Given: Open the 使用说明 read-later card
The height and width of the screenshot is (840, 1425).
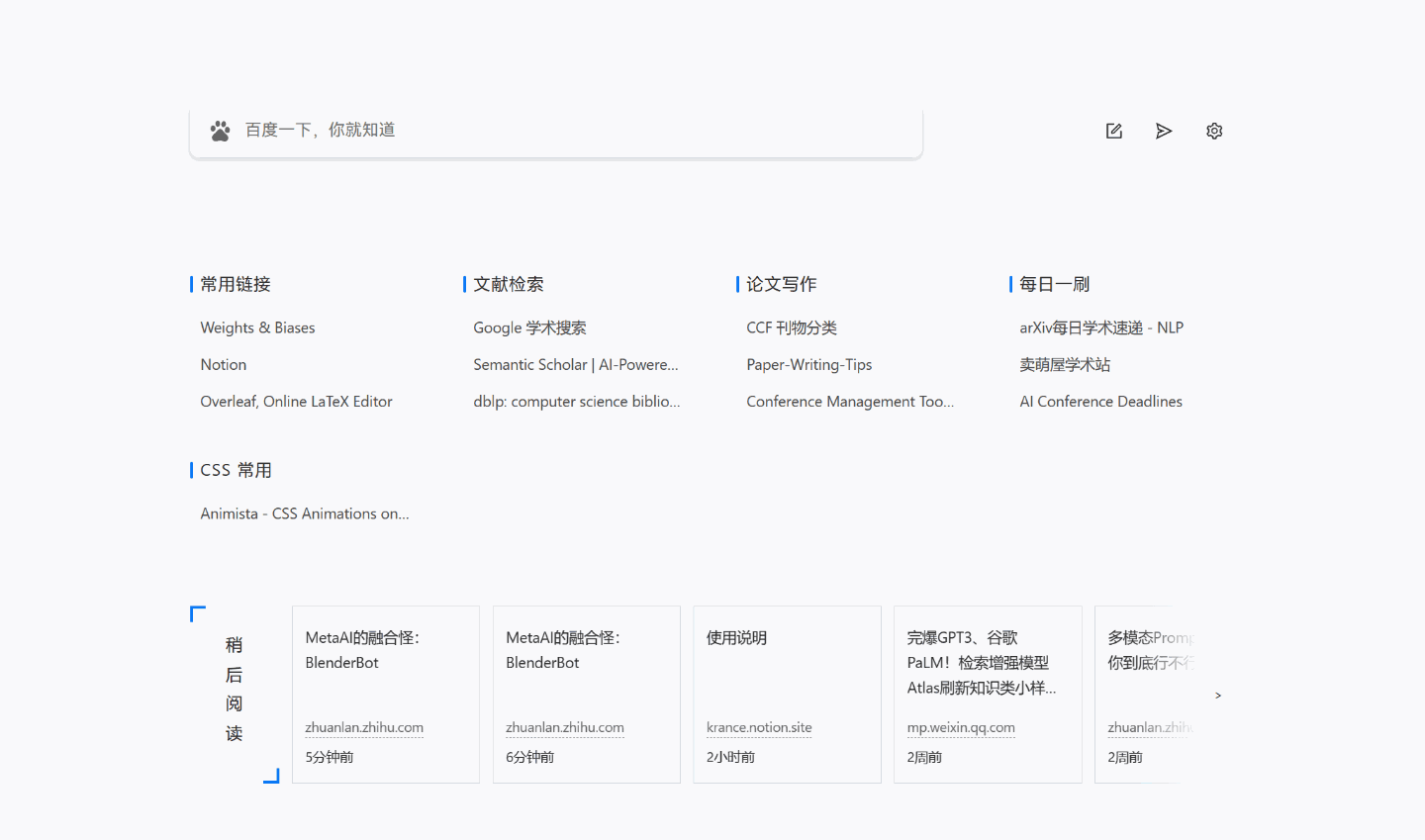Looking at the screenshot, I should [x=787, y=694].
